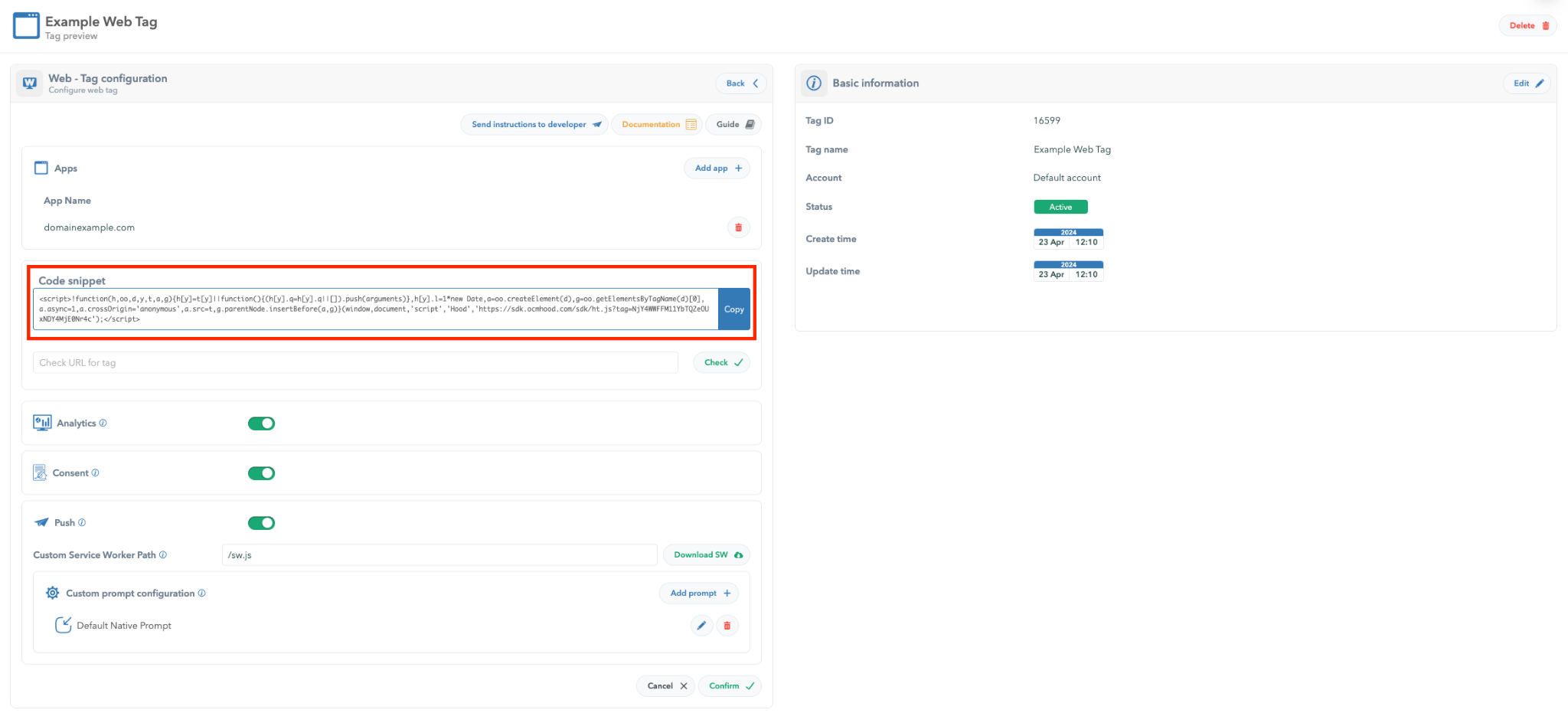Screen dimensions: 1568x716
Task: Click the Consent document icon
Action: [40, 472]
